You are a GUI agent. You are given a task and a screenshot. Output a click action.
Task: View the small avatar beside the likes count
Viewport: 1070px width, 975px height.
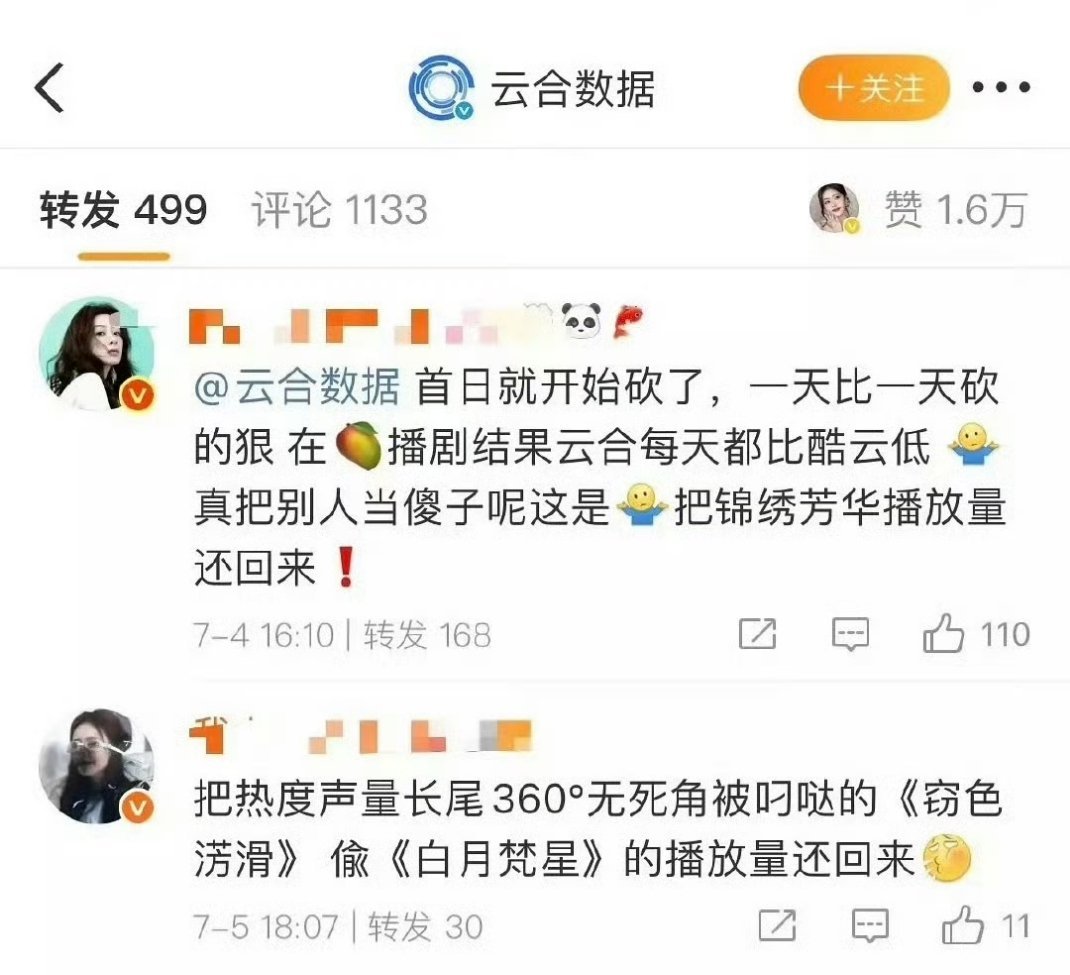coord(834,208)
